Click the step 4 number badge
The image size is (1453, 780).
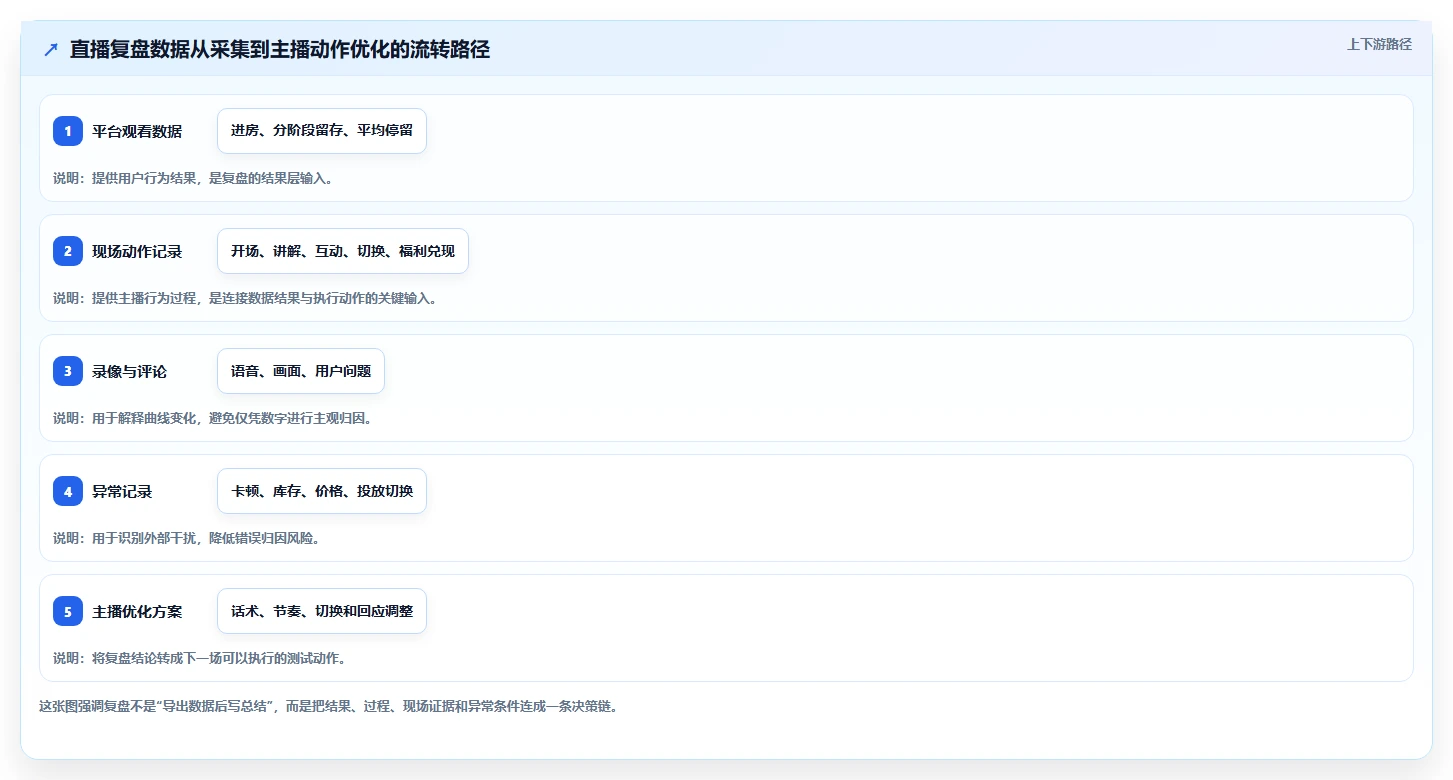(68, 491)
